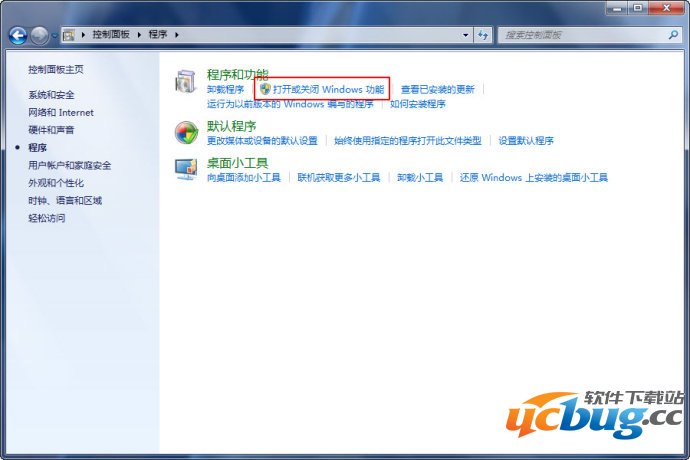
Task: Open the address bar history dropdown arrow
Action: tap(465, 34)
